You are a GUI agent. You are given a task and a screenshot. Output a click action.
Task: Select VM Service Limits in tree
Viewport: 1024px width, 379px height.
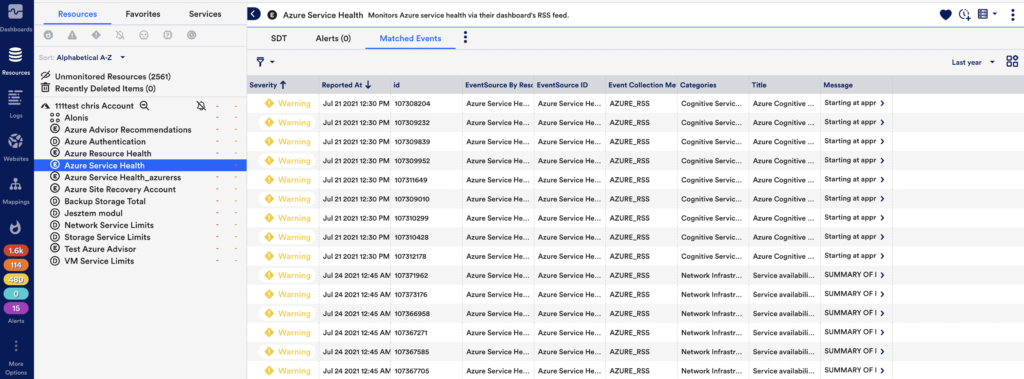[99, 261]
